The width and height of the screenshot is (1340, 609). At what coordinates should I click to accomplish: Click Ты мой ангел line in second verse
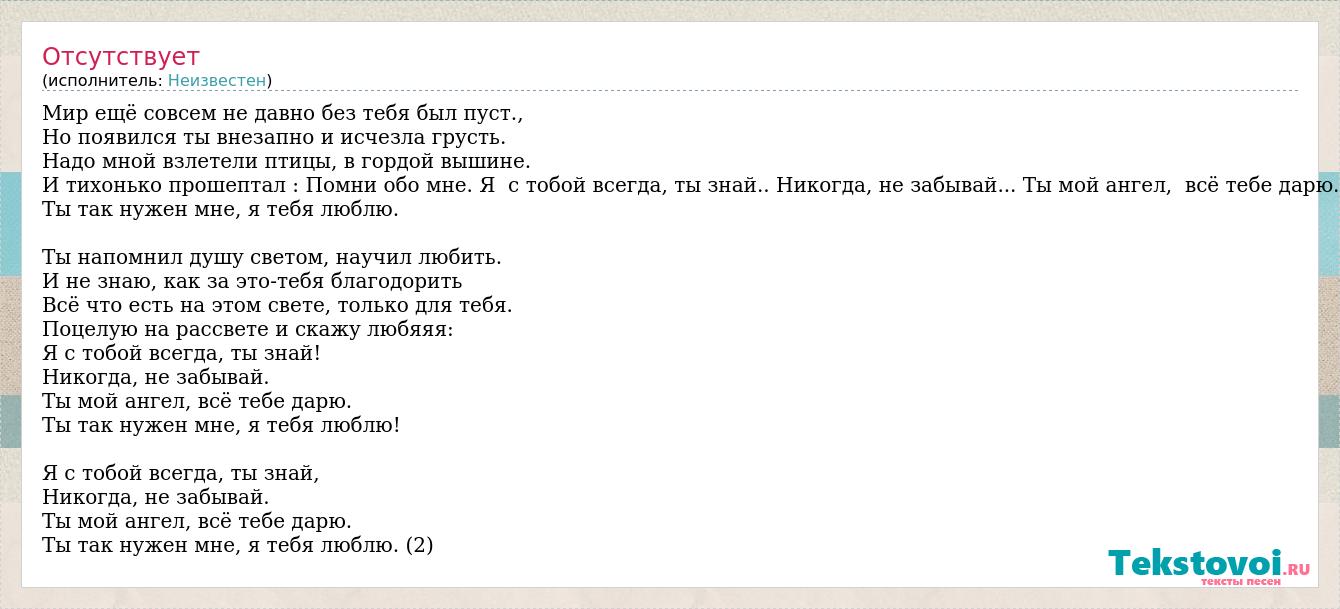pos(198,401)
